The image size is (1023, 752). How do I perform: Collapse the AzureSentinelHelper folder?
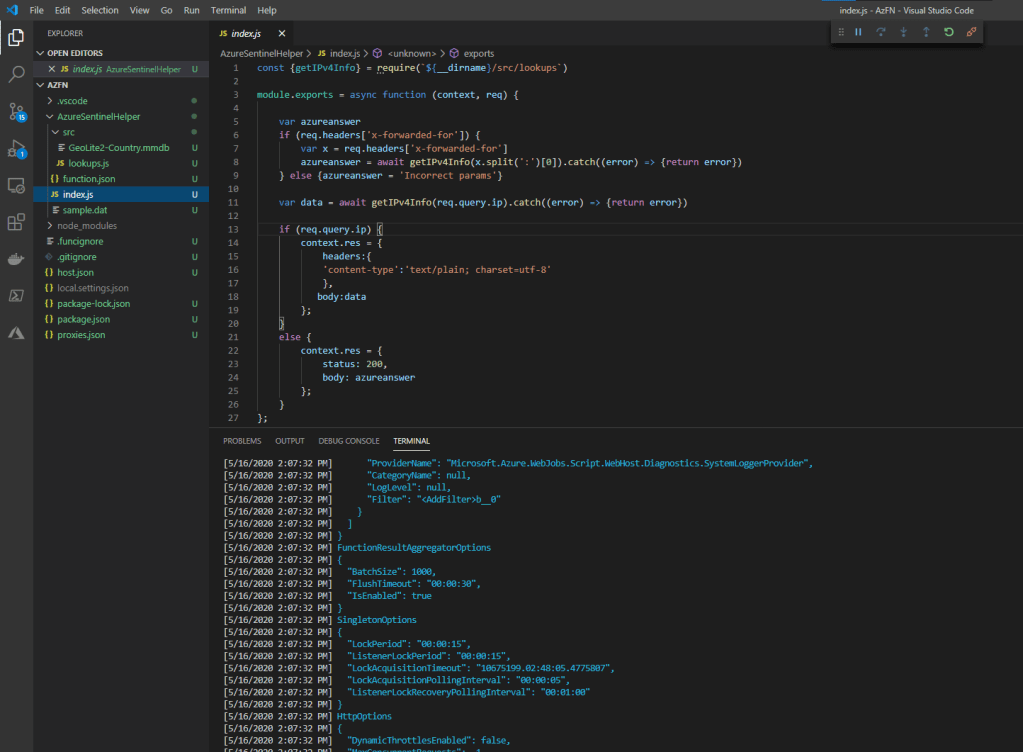(x=98, y=117)
